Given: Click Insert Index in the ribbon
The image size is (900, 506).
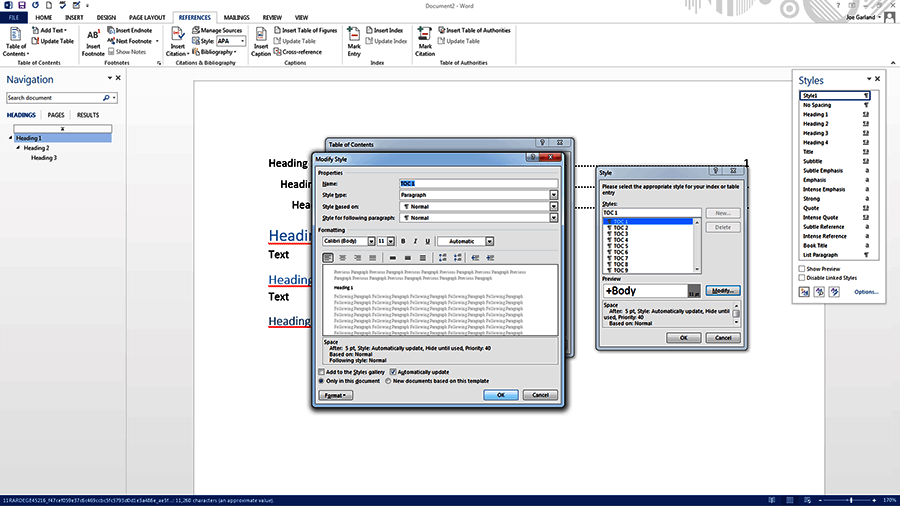Looking at the screenshot, I should (385, 30).
